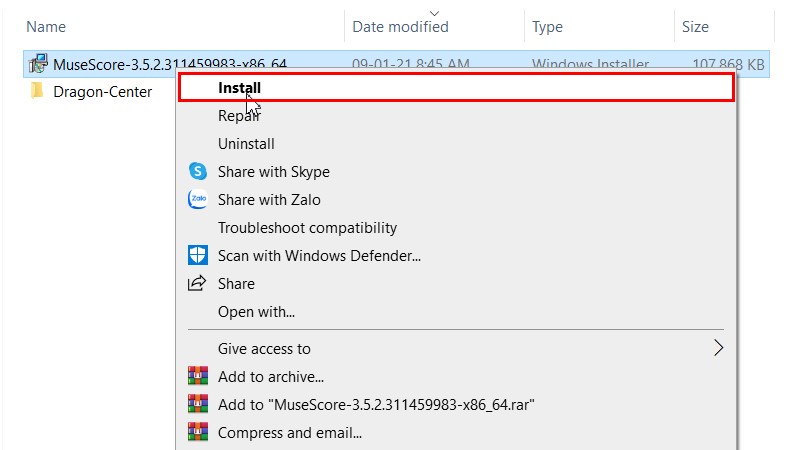Image resolution: width=800 pixels, height=450 pixels.
Task: Click the Dragon-Center folder icon
Action: 37,91
